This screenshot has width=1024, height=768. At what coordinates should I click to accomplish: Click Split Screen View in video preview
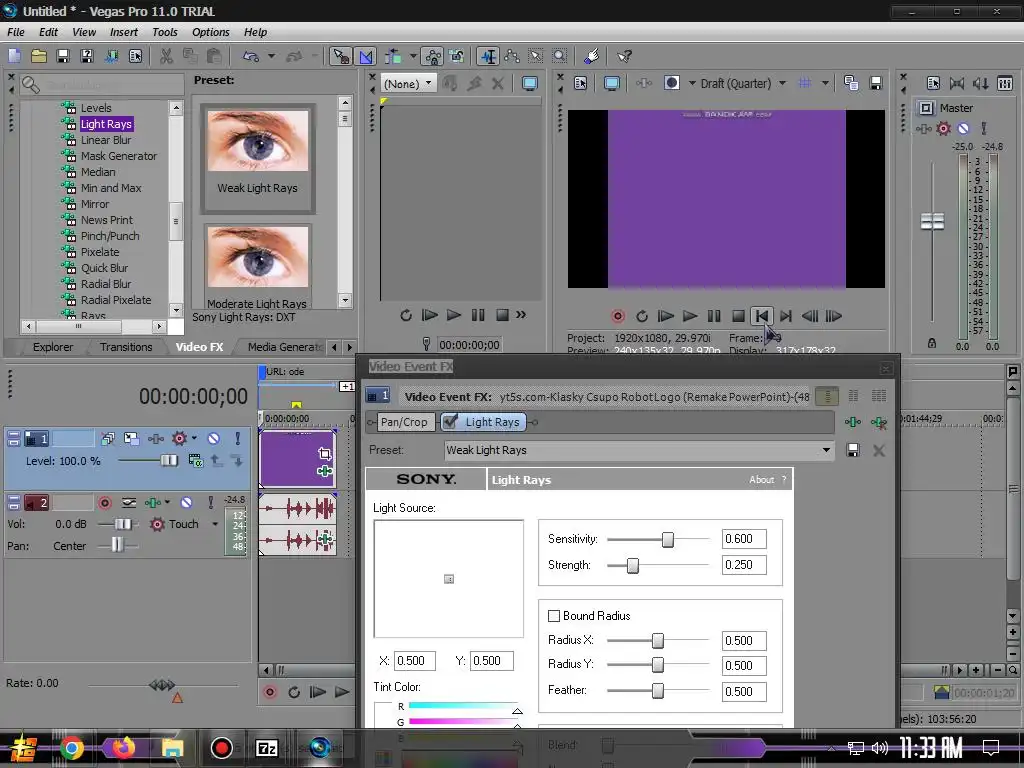pos(671,83)
